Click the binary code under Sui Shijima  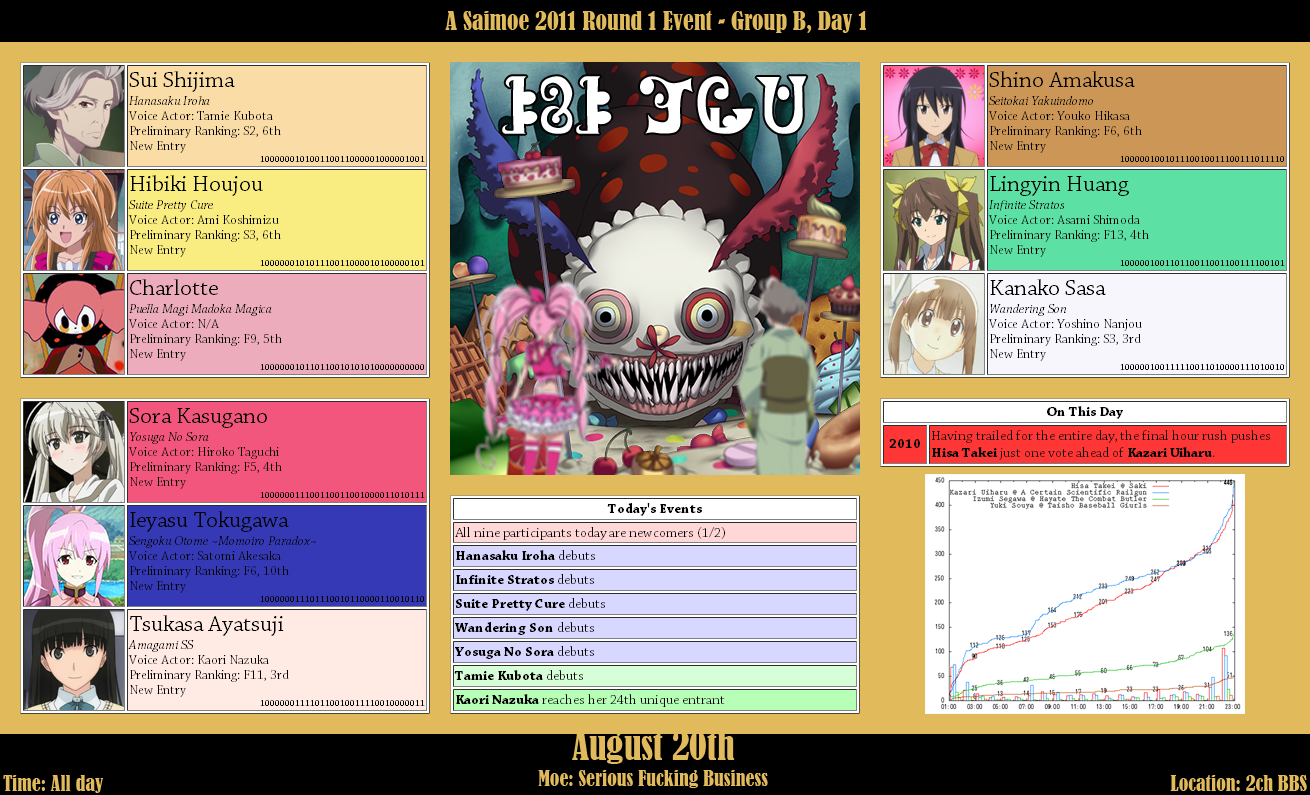coord(343,159)
